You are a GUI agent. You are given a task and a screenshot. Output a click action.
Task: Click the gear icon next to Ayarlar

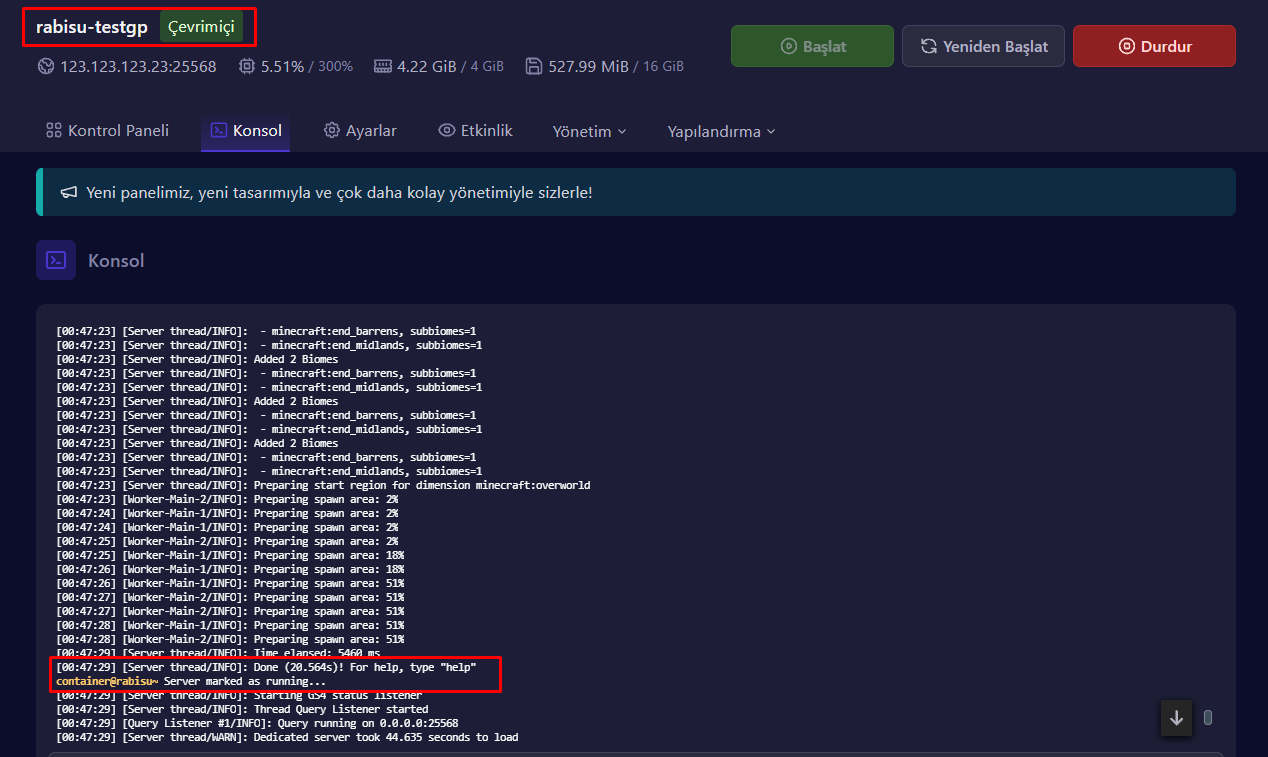click(x=332, y=131)
